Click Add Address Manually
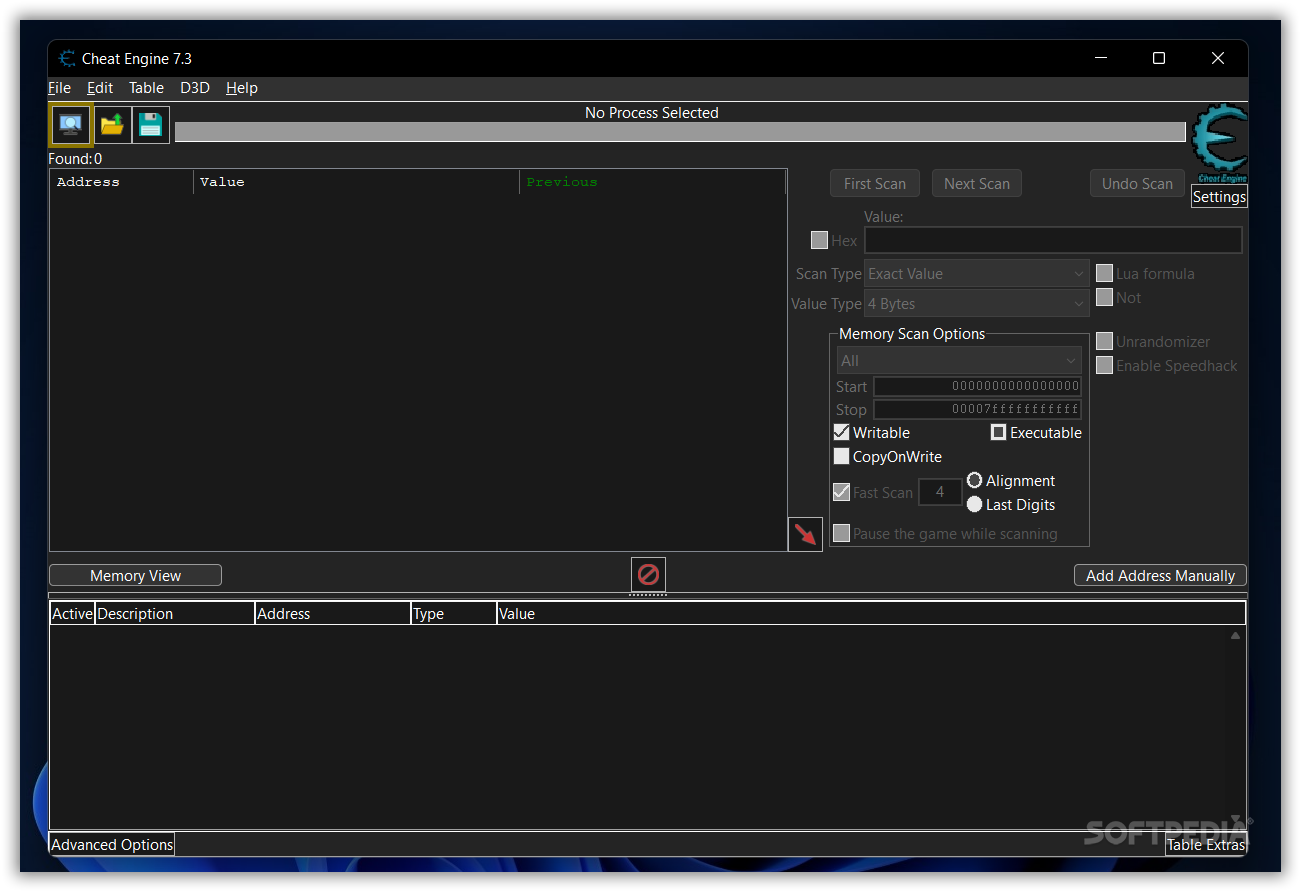 1160,575
